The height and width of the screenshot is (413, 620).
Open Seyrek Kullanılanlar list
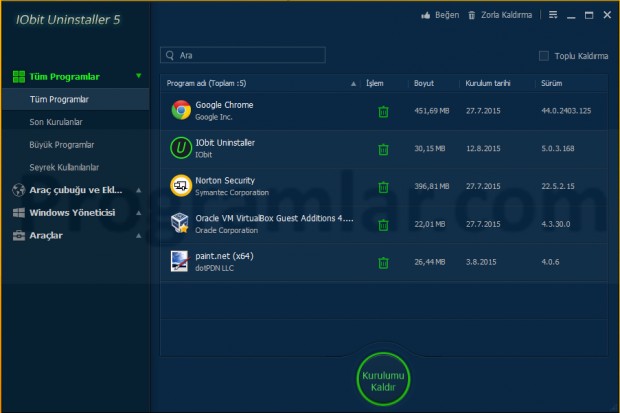pyautogui.click(x=64, y=167)
